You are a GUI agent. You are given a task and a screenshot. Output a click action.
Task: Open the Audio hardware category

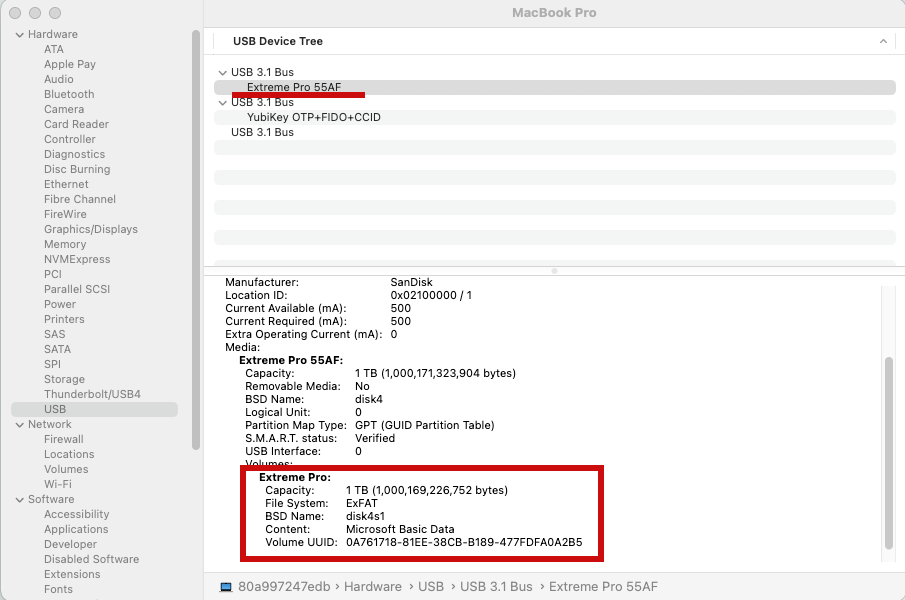pos(59,80)
